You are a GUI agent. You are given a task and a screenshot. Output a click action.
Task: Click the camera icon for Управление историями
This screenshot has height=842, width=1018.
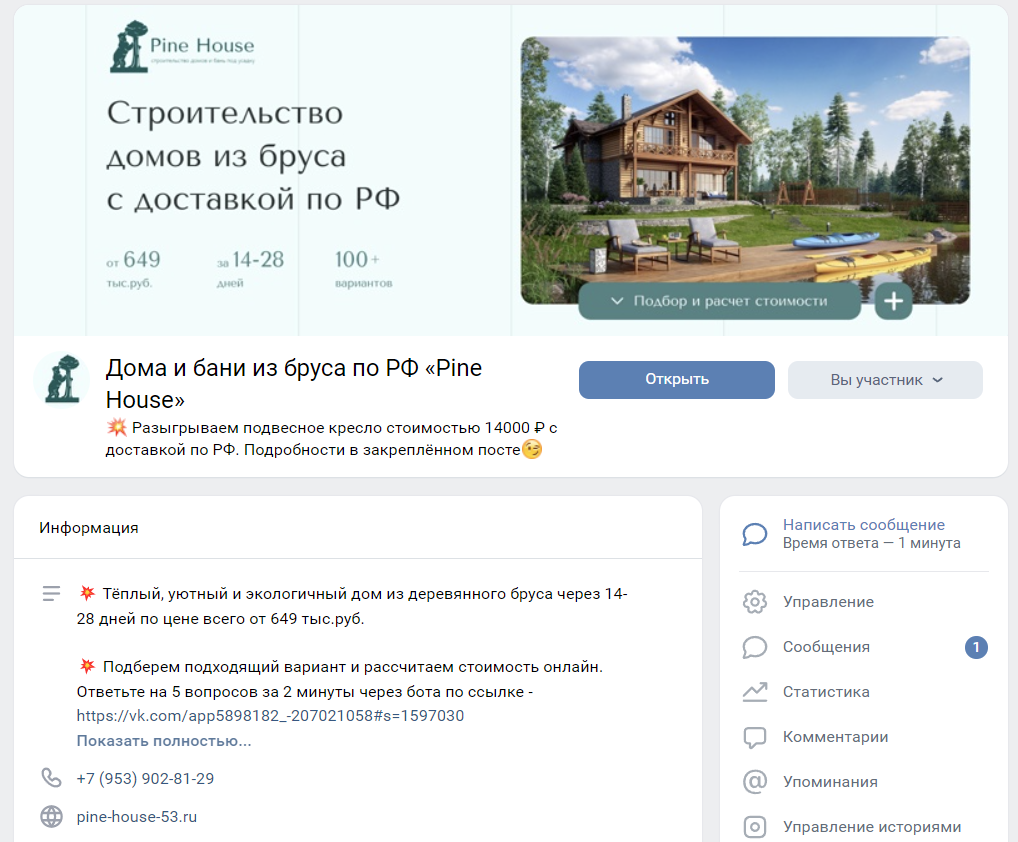[754, 827]
